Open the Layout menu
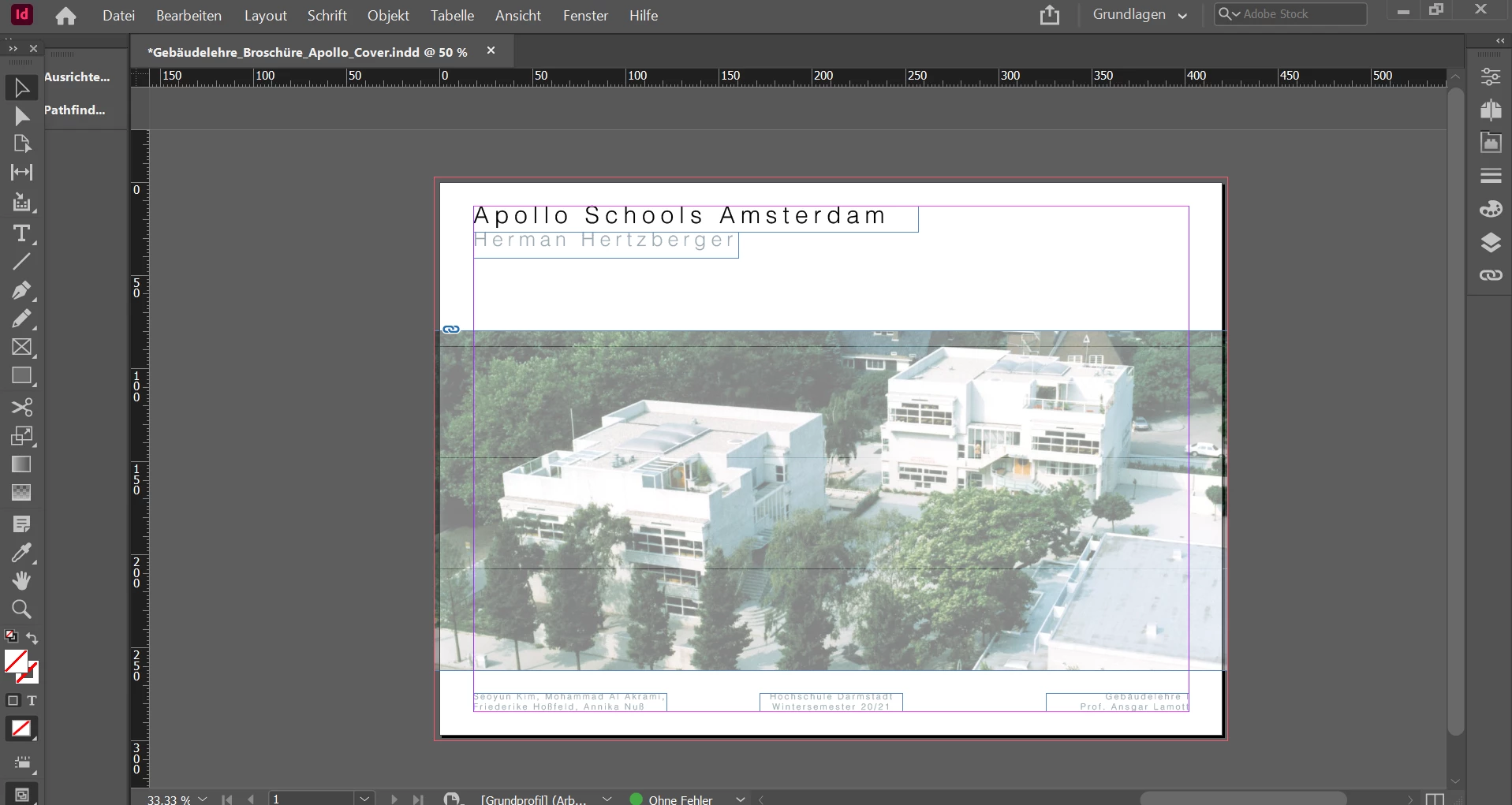The width and height of the screenshot is (1512, 805). coord(266,15)
